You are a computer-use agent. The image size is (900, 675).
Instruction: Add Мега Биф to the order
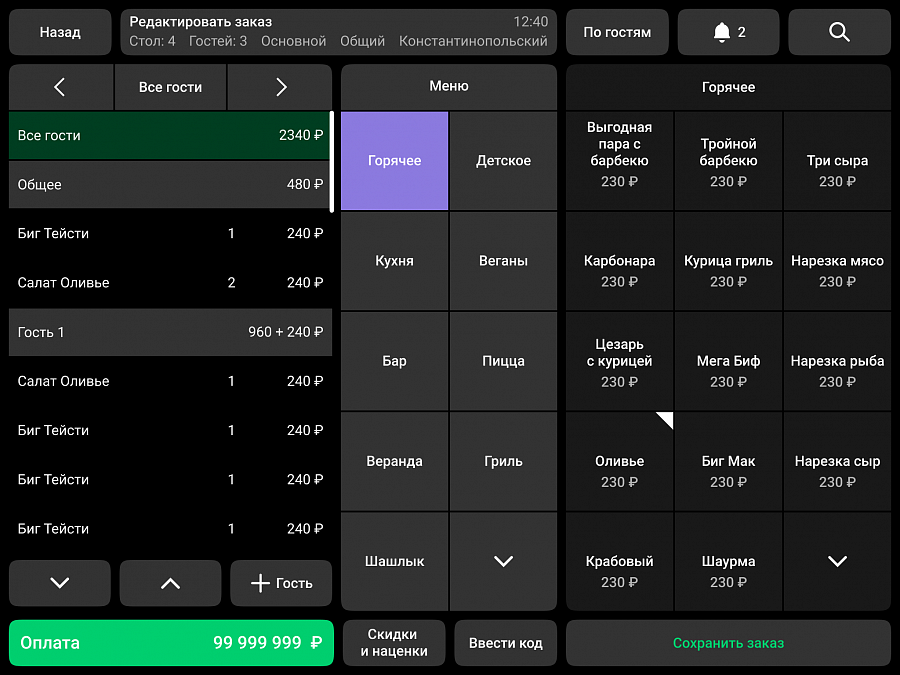[x=728, y=361]
